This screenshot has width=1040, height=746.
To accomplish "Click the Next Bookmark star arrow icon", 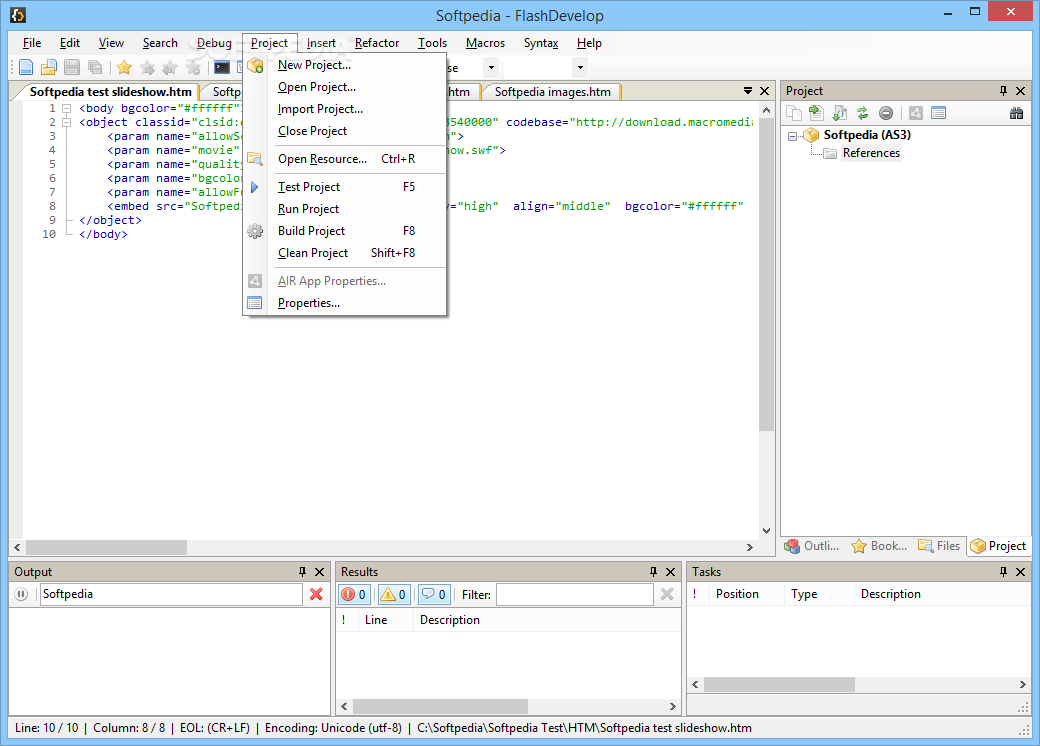I will (147, 67).
